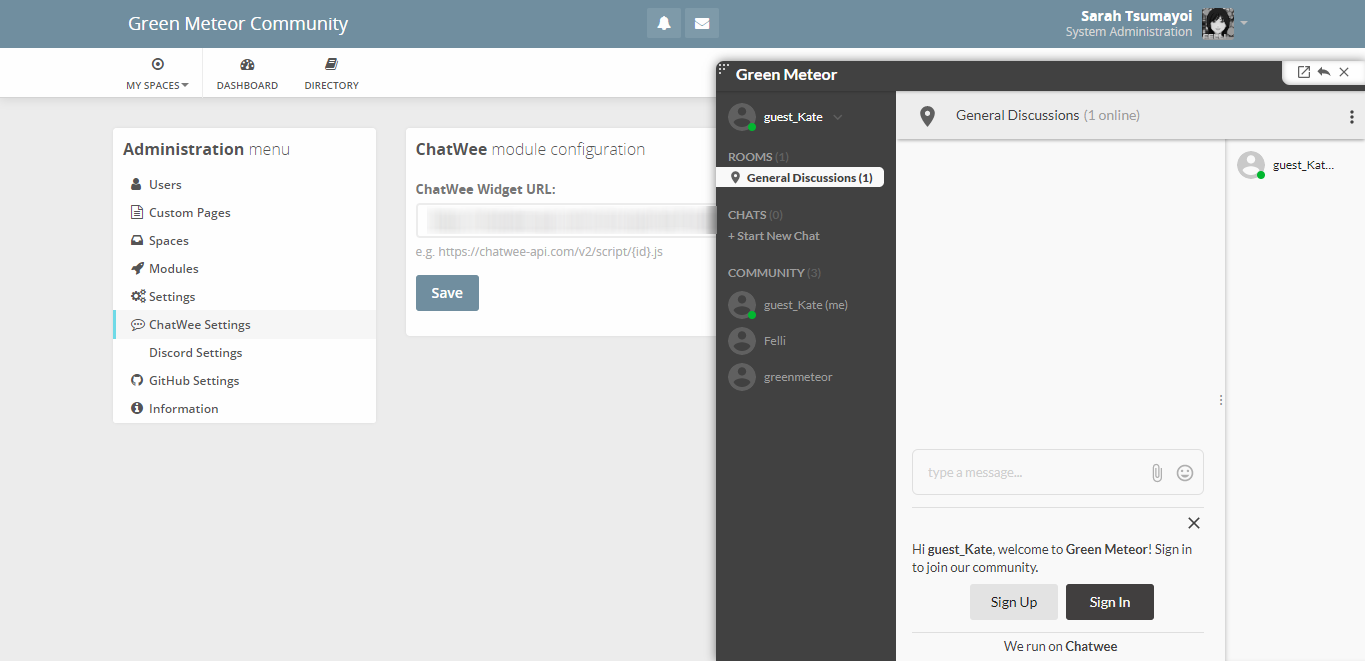Start a new chat
This screenshot has height=661, width=1365.
coord(774,236)
